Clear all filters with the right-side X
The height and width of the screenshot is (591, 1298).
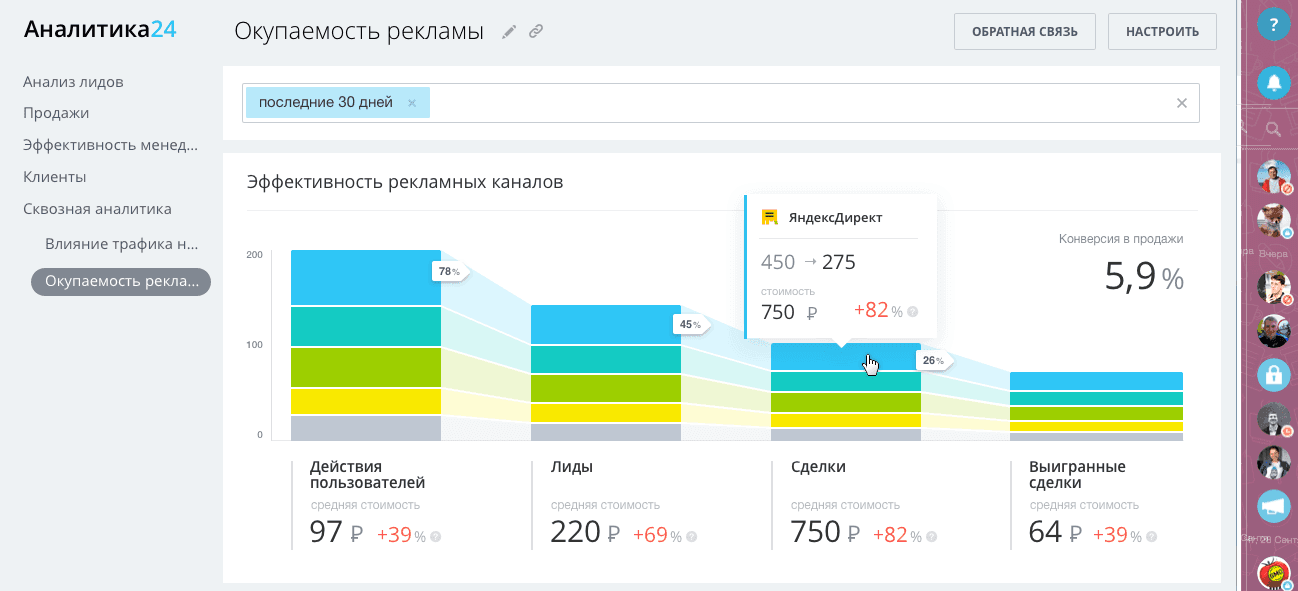click(x=1181, y=102)
